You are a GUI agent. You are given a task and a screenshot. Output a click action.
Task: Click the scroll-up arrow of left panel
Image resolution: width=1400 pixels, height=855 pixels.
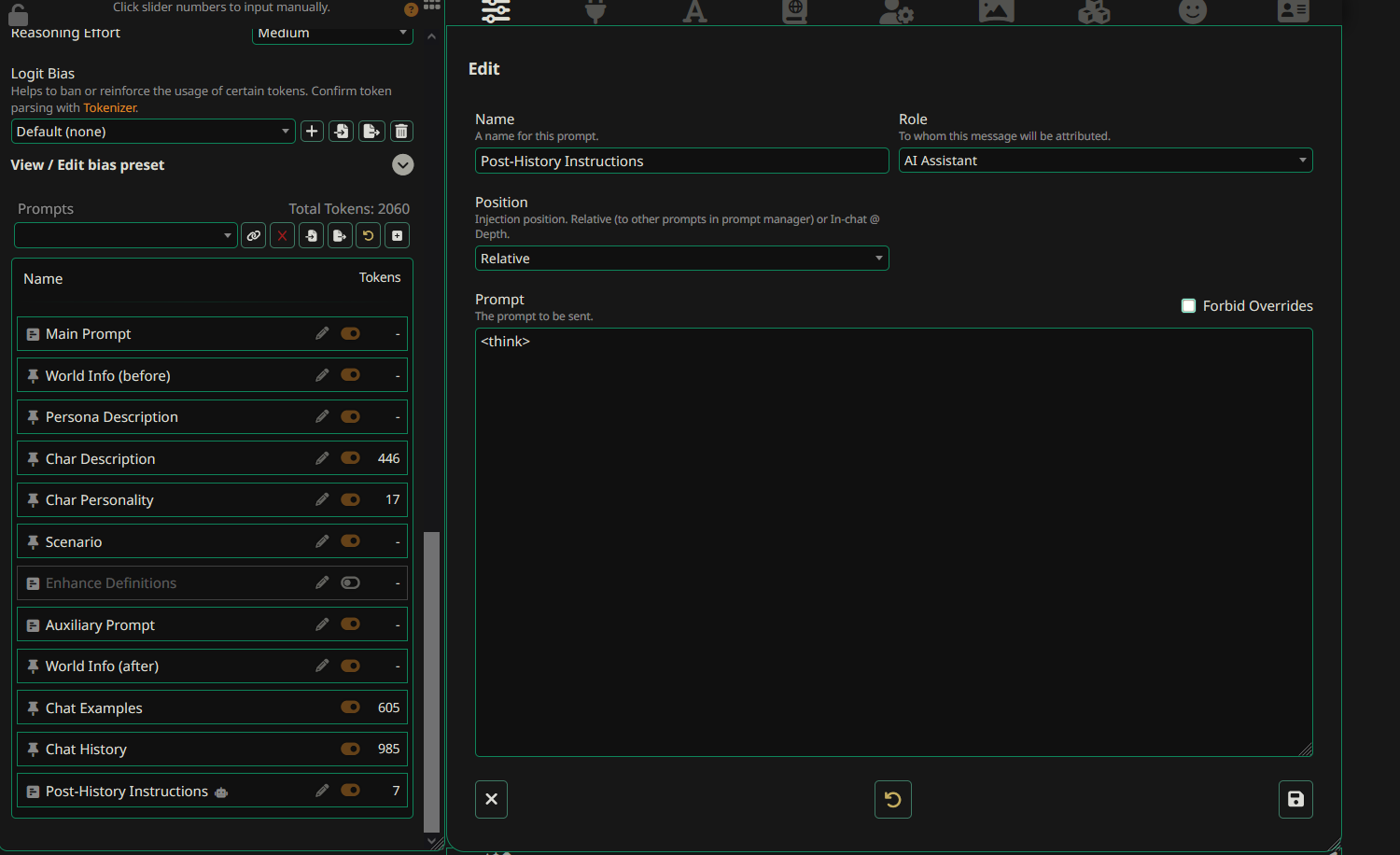(x=431, y=36)
